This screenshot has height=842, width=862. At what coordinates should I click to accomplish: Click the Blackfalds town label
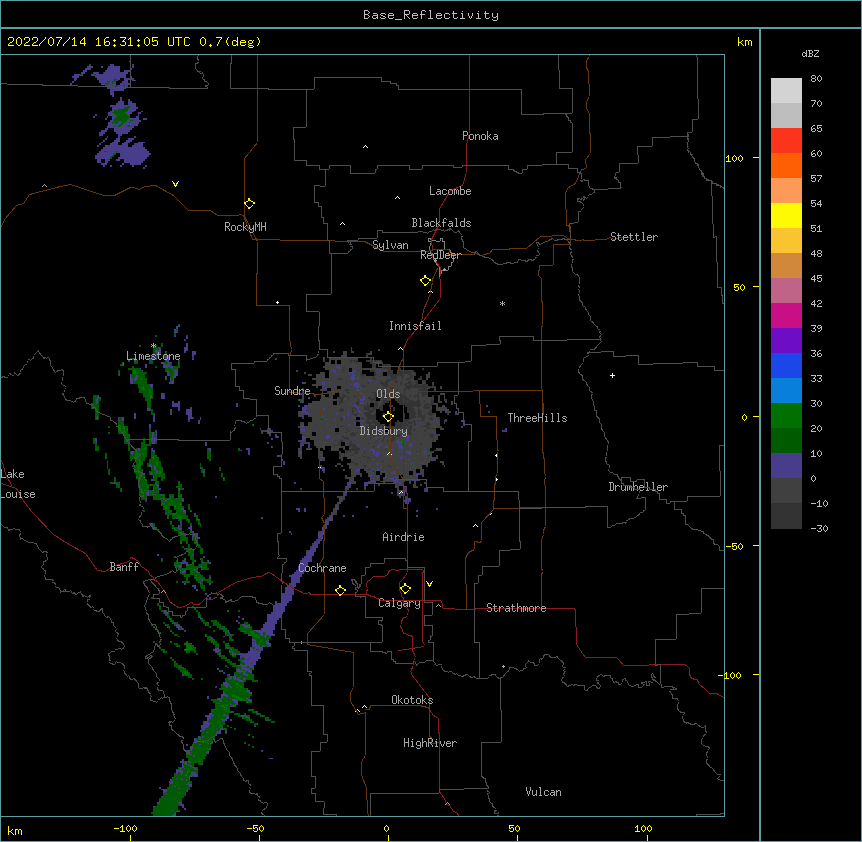click(441, 223)
